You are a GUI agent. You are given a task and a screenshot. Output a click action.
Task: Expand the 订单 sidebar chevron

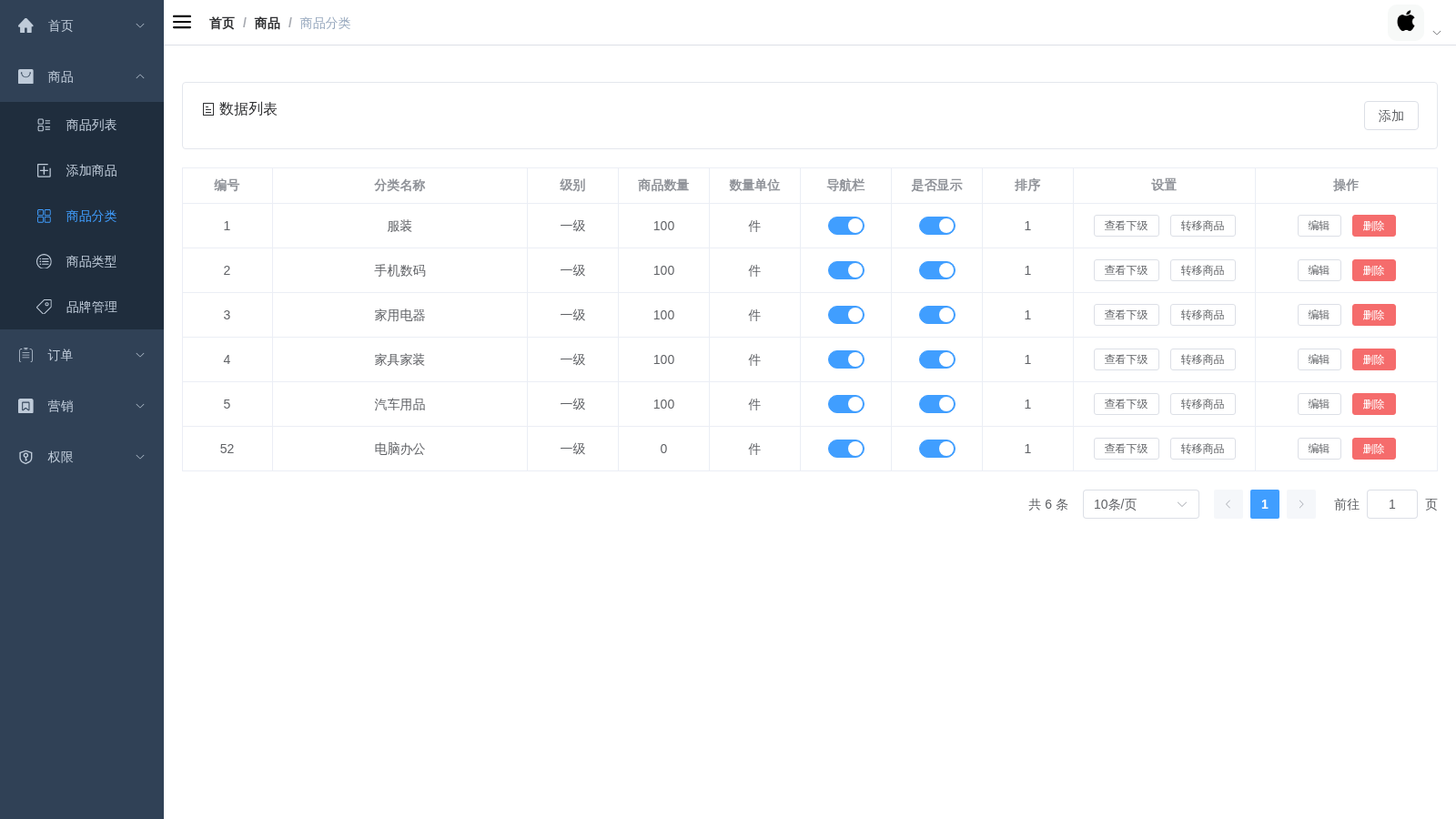point(140,355)
